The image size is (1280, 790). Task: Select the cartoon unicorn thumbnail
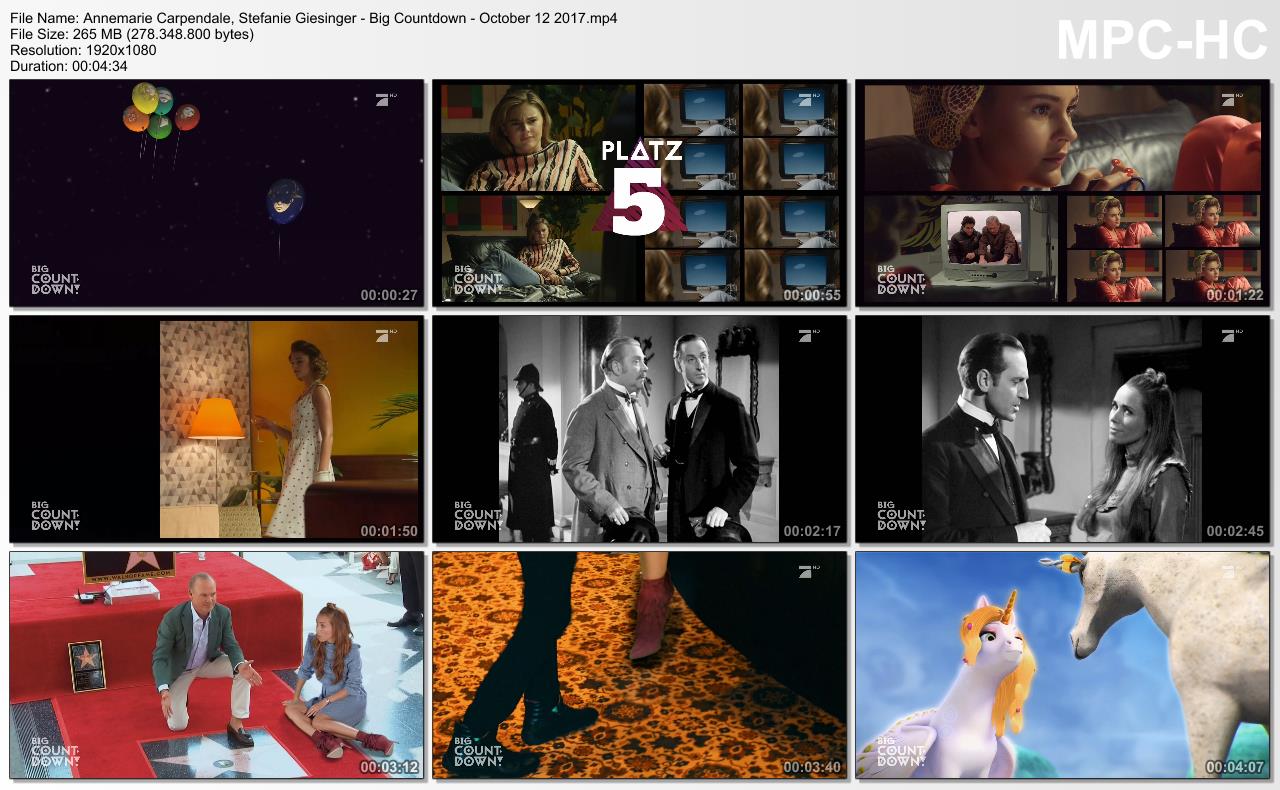tap(1062, 665)
